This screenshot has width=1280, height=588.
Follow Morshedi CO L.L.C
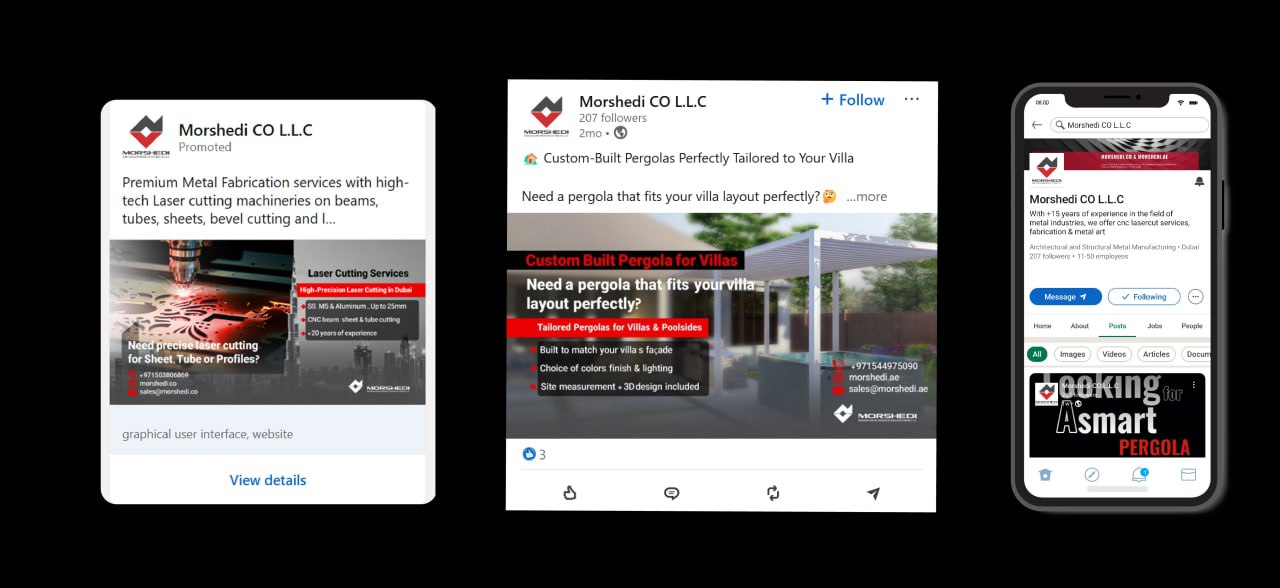coord(853,100)
